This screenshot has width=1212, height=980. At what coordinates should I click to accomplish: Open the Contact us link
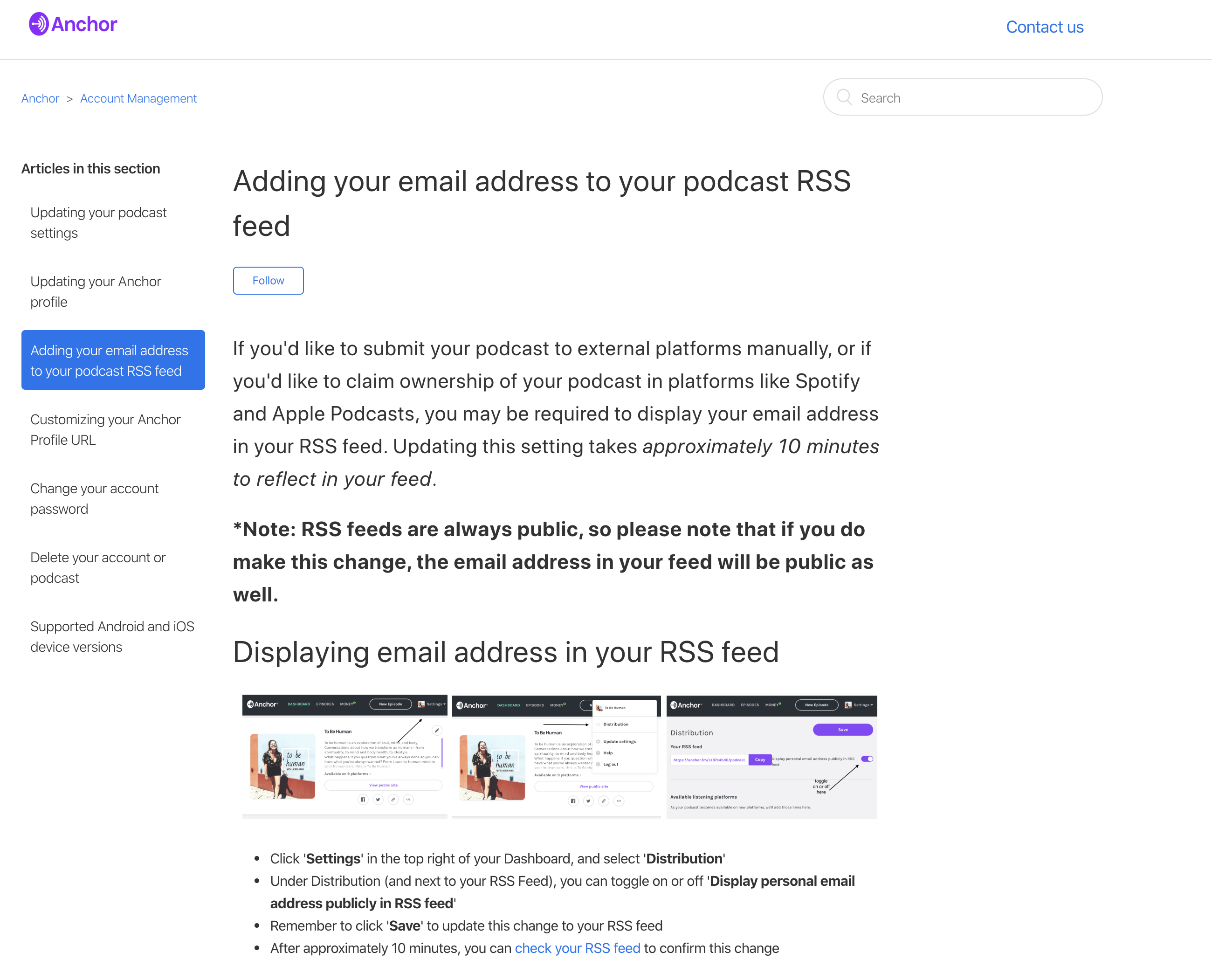point(1044,27)
